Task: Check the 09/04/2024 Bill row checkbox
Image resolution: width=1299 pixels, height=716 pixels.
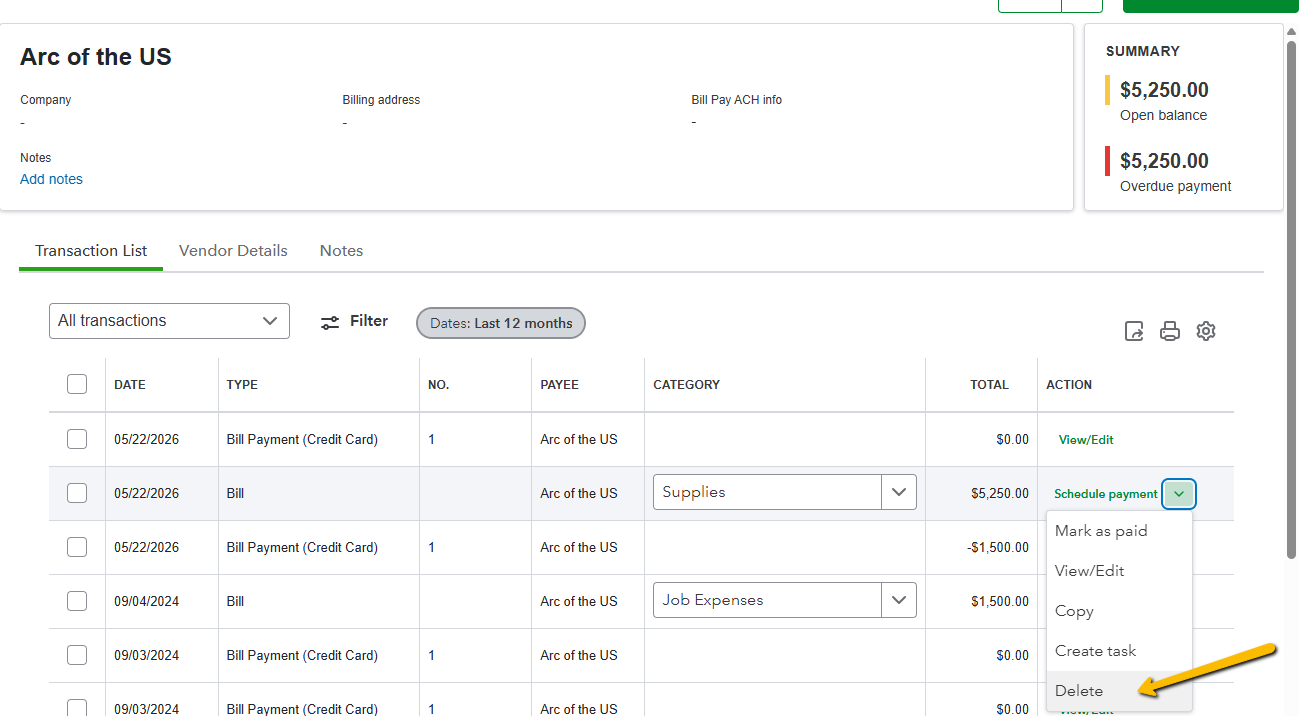Action: (77, 601)
